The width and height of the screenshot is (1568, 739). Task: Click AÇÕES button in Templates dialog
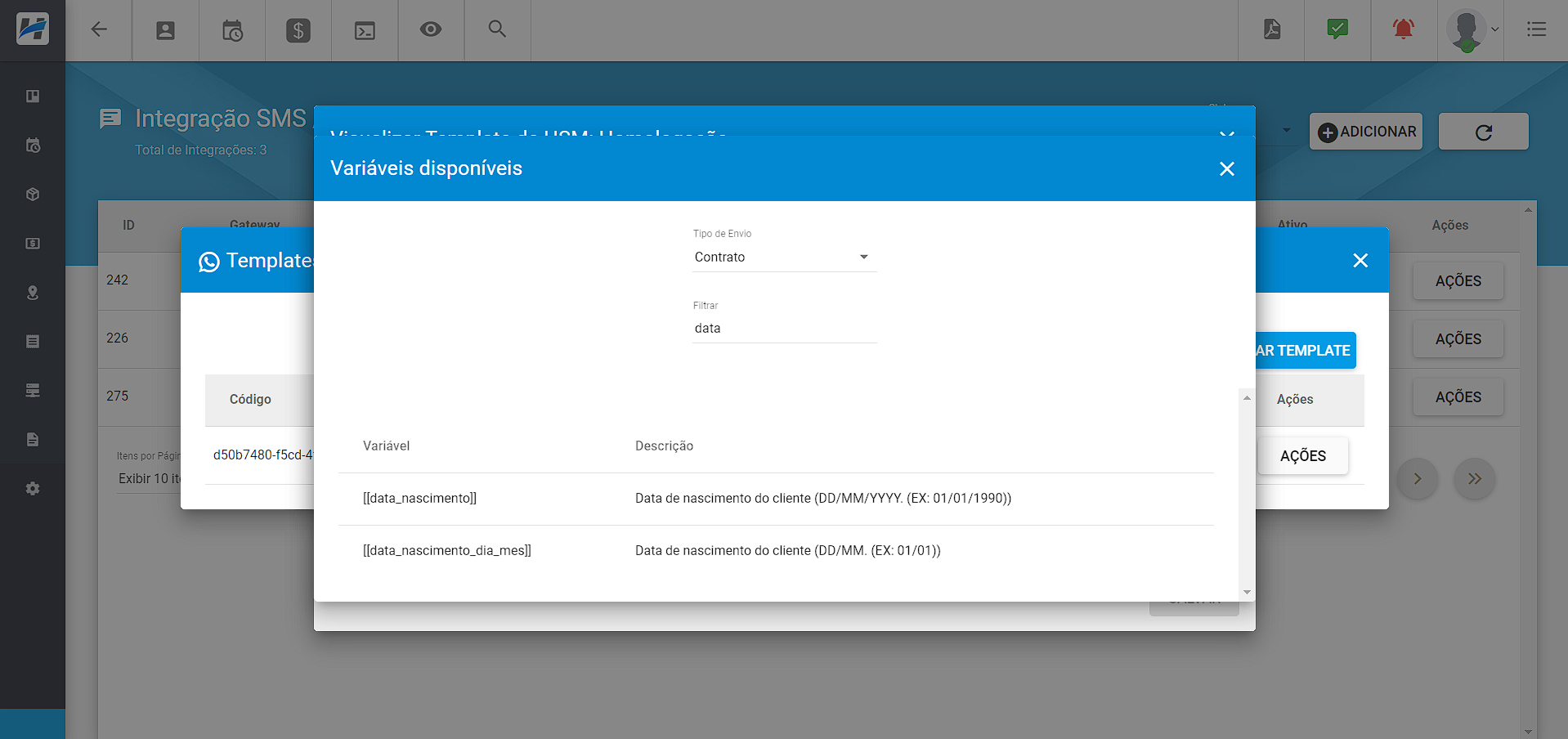coord(1303,456)
